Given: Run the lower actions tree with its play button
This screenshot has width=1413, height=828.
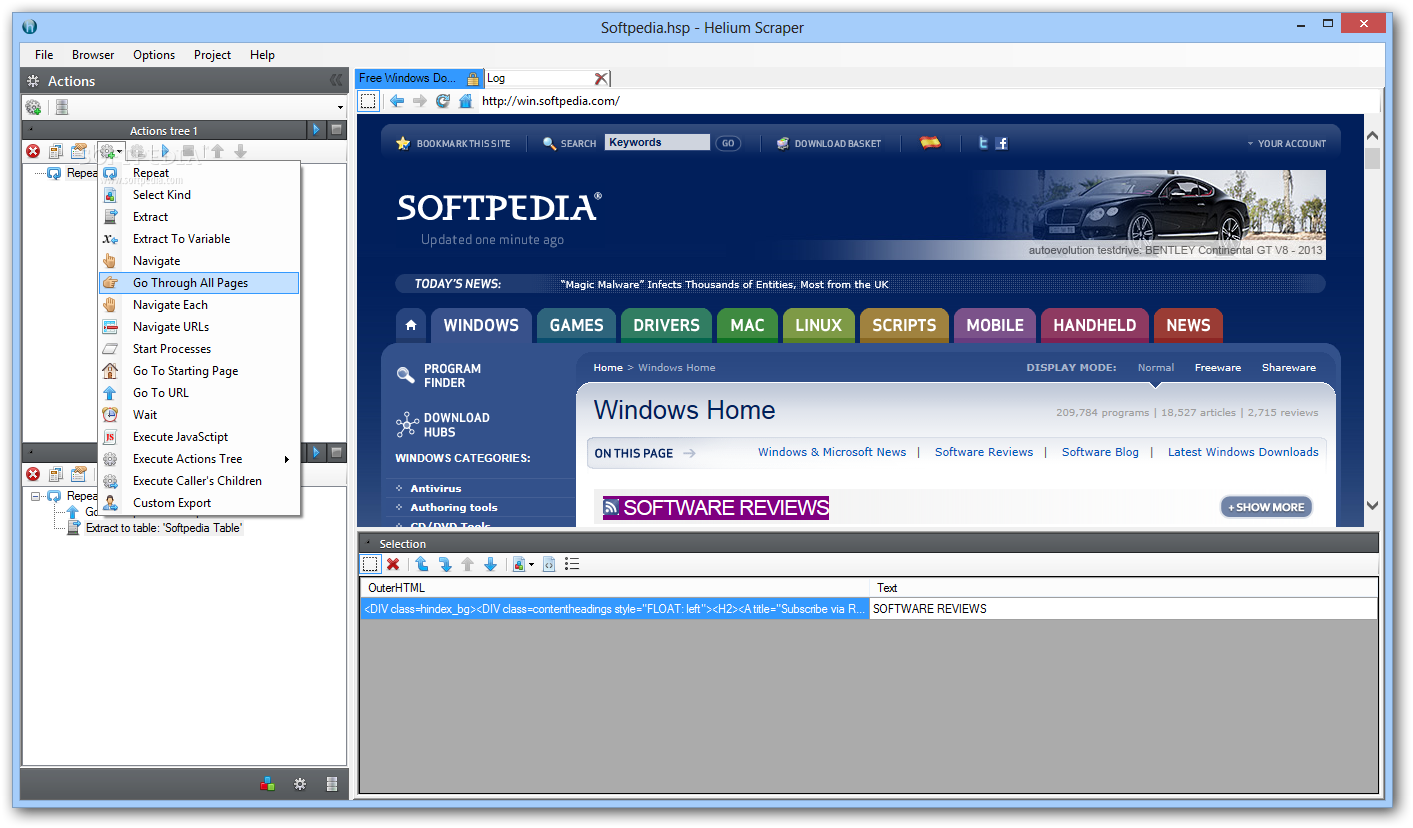Looking at the screenshot, I should (317, 452).
